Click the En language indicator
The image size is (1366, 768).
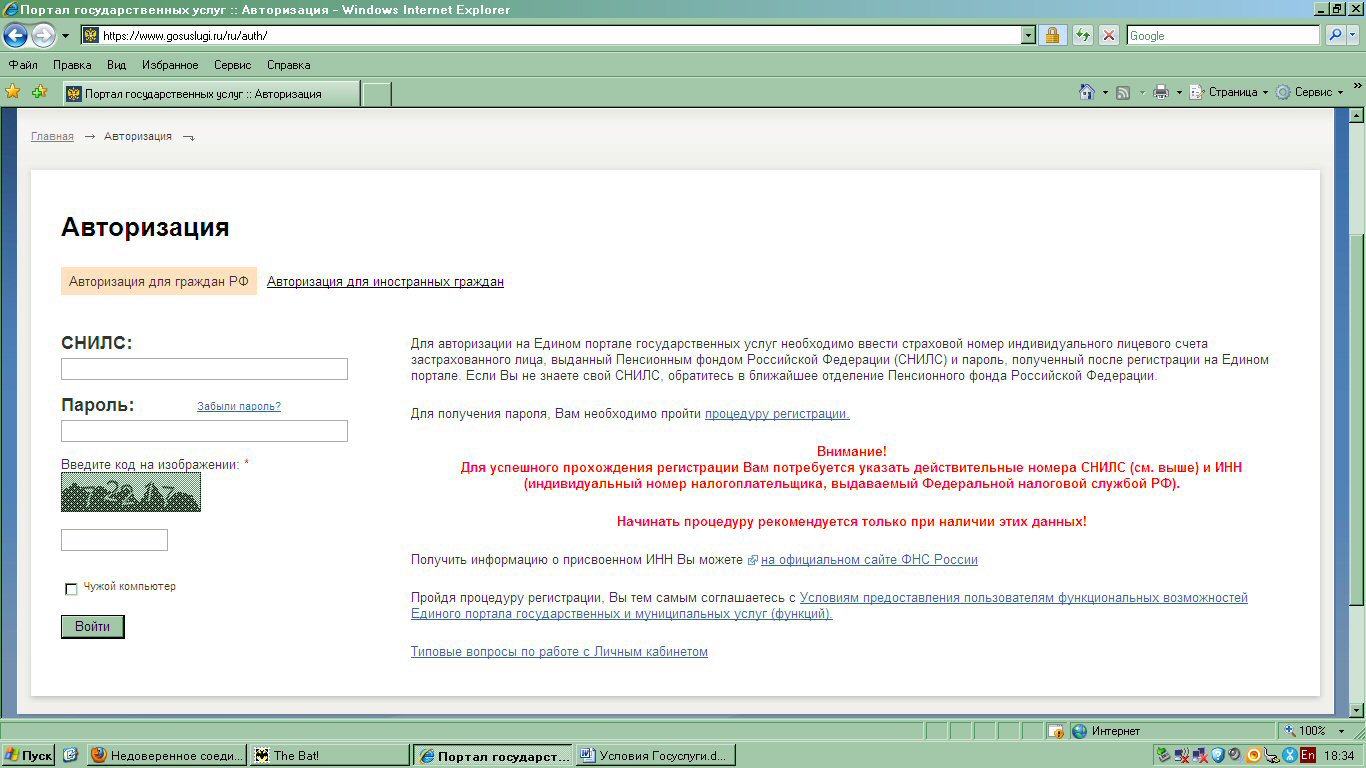pyautogui.click(x=1307, y=756)
